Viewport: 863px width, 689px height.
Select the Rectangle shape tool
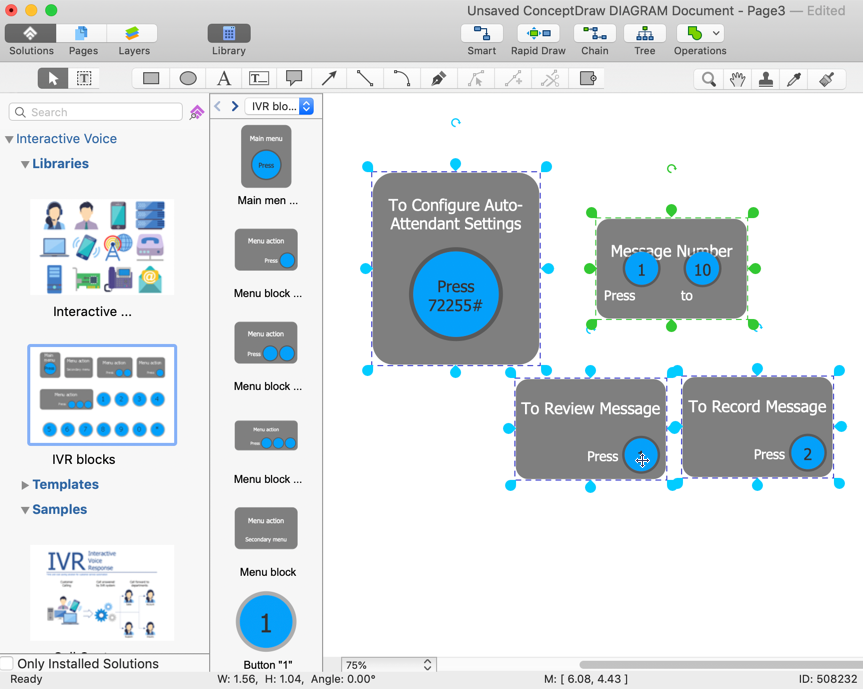pyautogui.click(x=151, y=78)
